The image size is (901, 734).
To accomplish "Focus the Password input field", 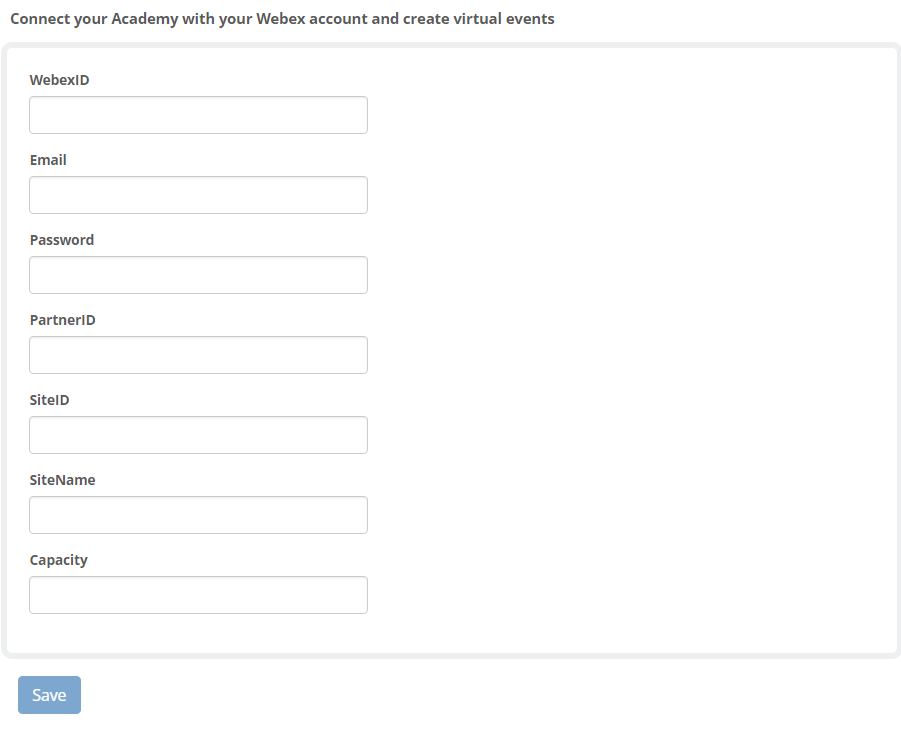I will (197, 274).
